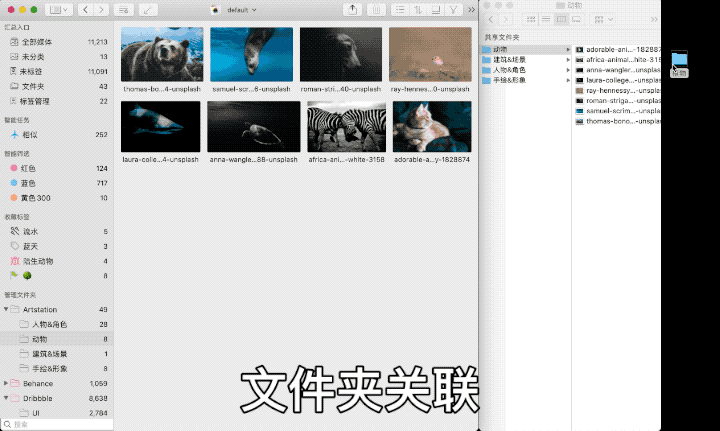This screenshot has width=720, height=431.
Task: Select the 红色 smart filter
Action: pyautogui.click(x=57, y=168)
